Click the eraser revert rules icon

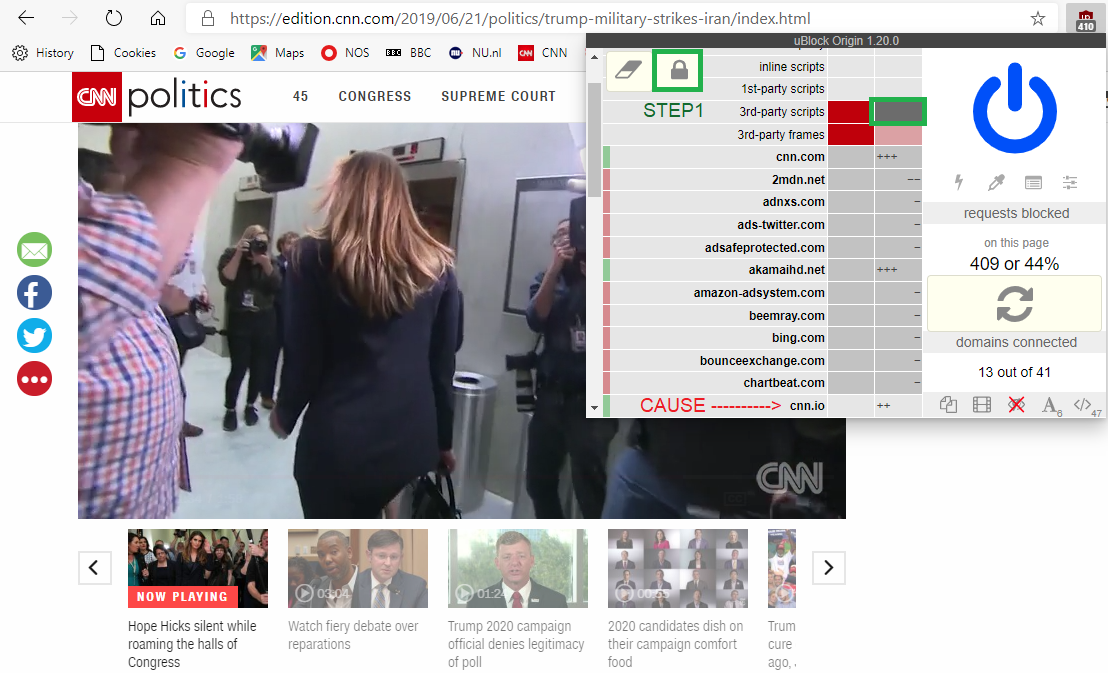[628, 71]
